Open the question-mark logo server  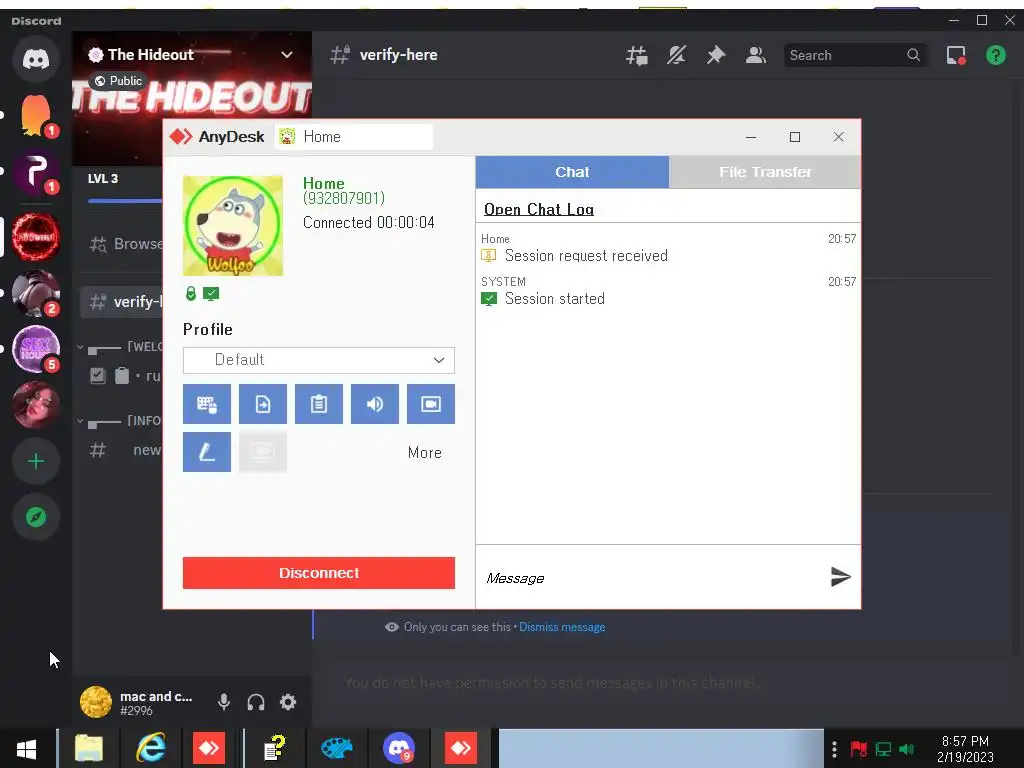[x=36, y=172]
